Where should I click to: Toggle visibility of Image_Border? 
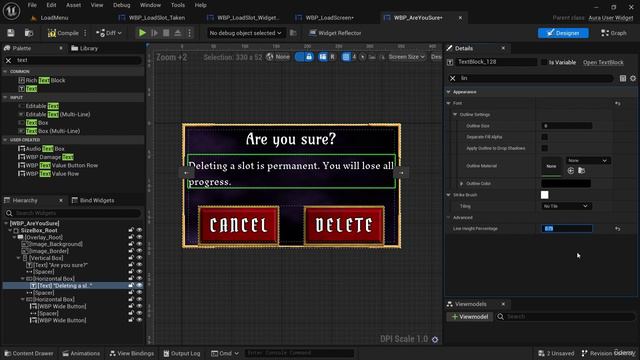140,251
